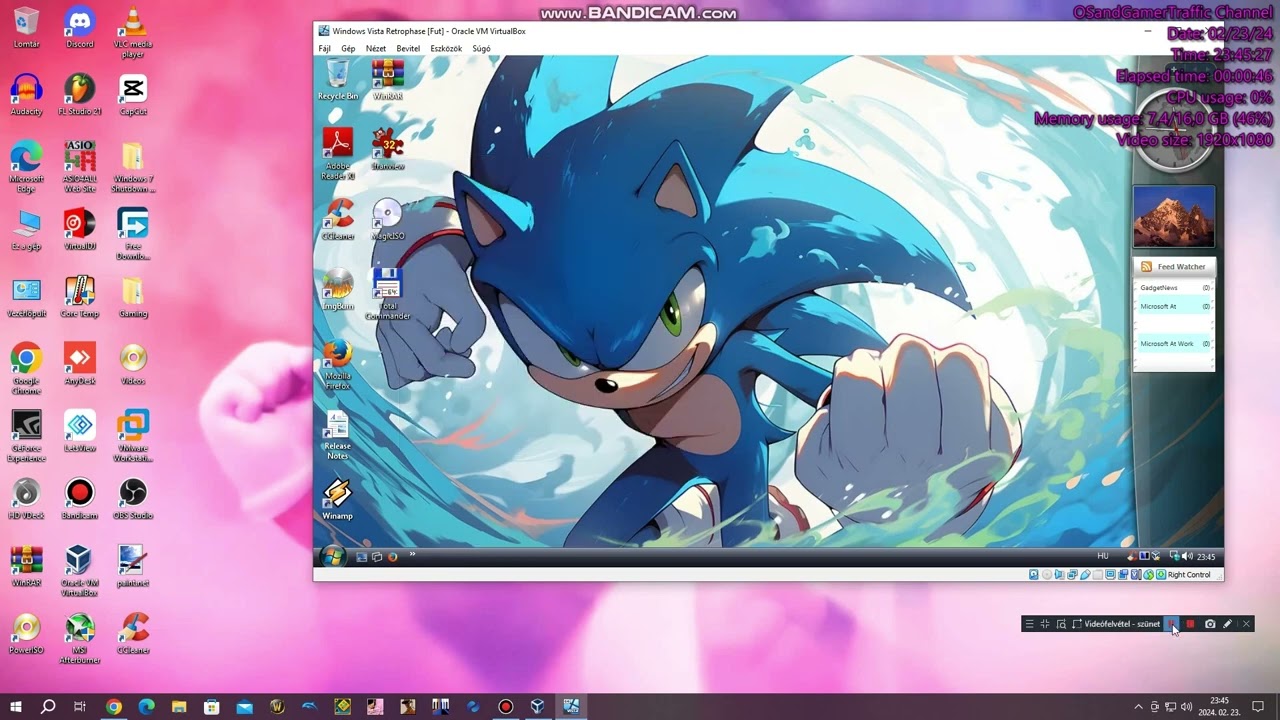Click the VirtualBox display status icon

(x=1110, y=575)
